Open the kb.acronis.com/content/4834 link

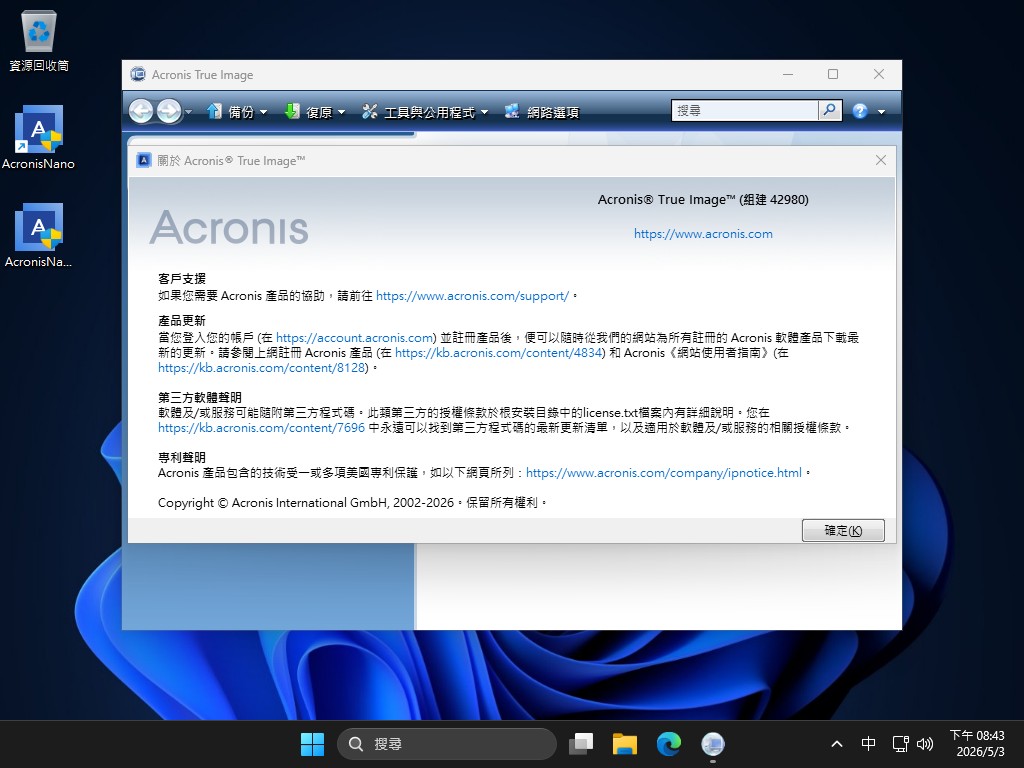(x=498, y=353)
